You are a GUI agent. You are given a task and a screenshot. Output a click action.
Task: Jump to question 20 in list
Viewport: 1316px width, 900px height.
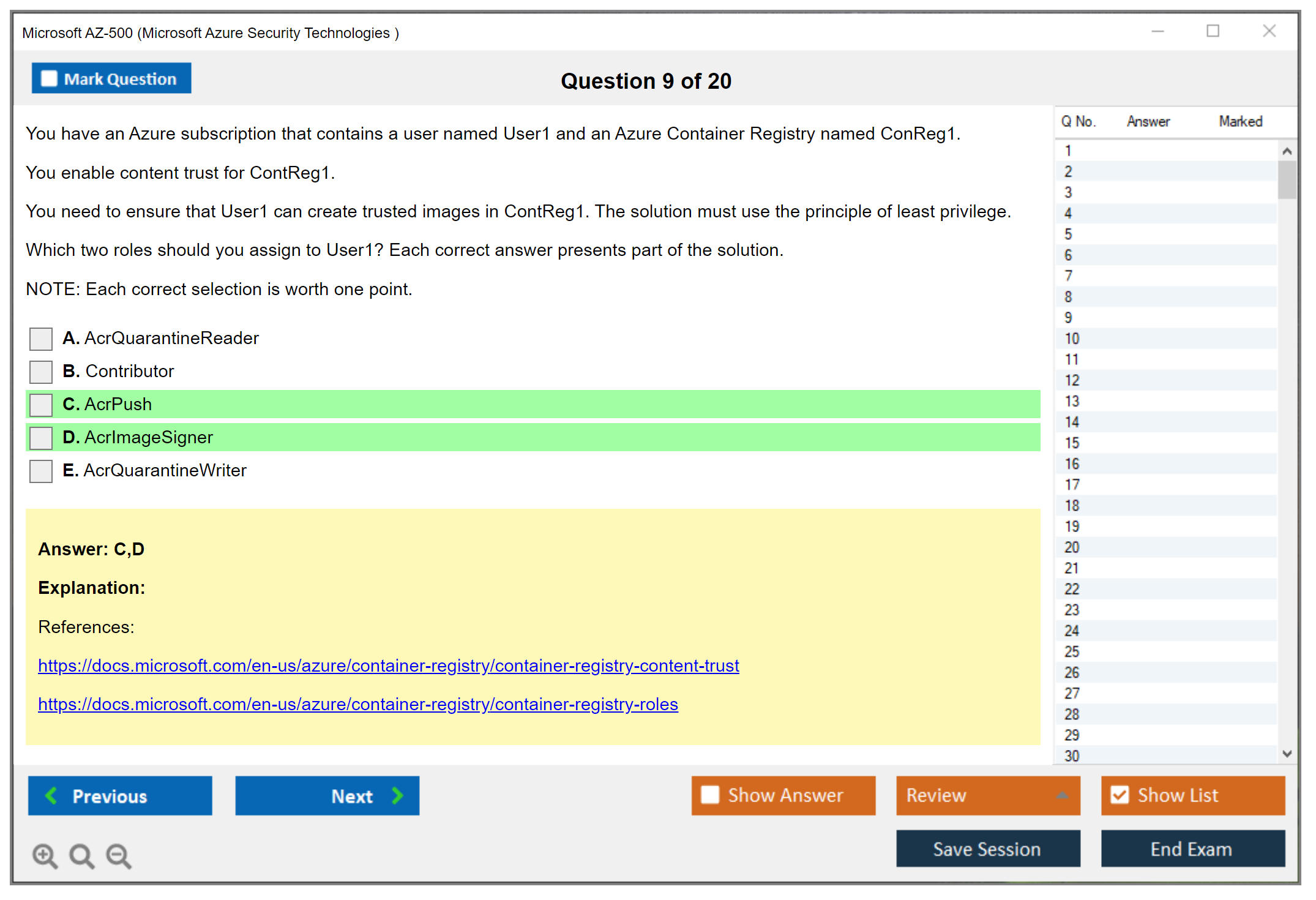[1072, 547]
